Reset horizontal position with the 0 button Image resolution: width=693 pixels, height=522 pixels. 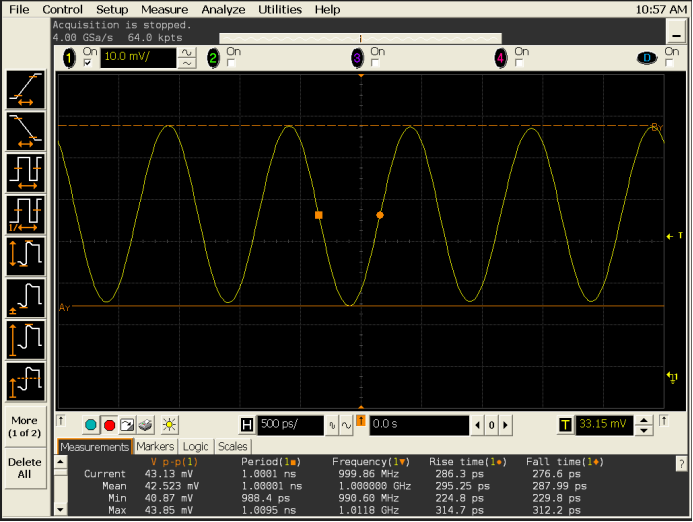click(491, 425)
